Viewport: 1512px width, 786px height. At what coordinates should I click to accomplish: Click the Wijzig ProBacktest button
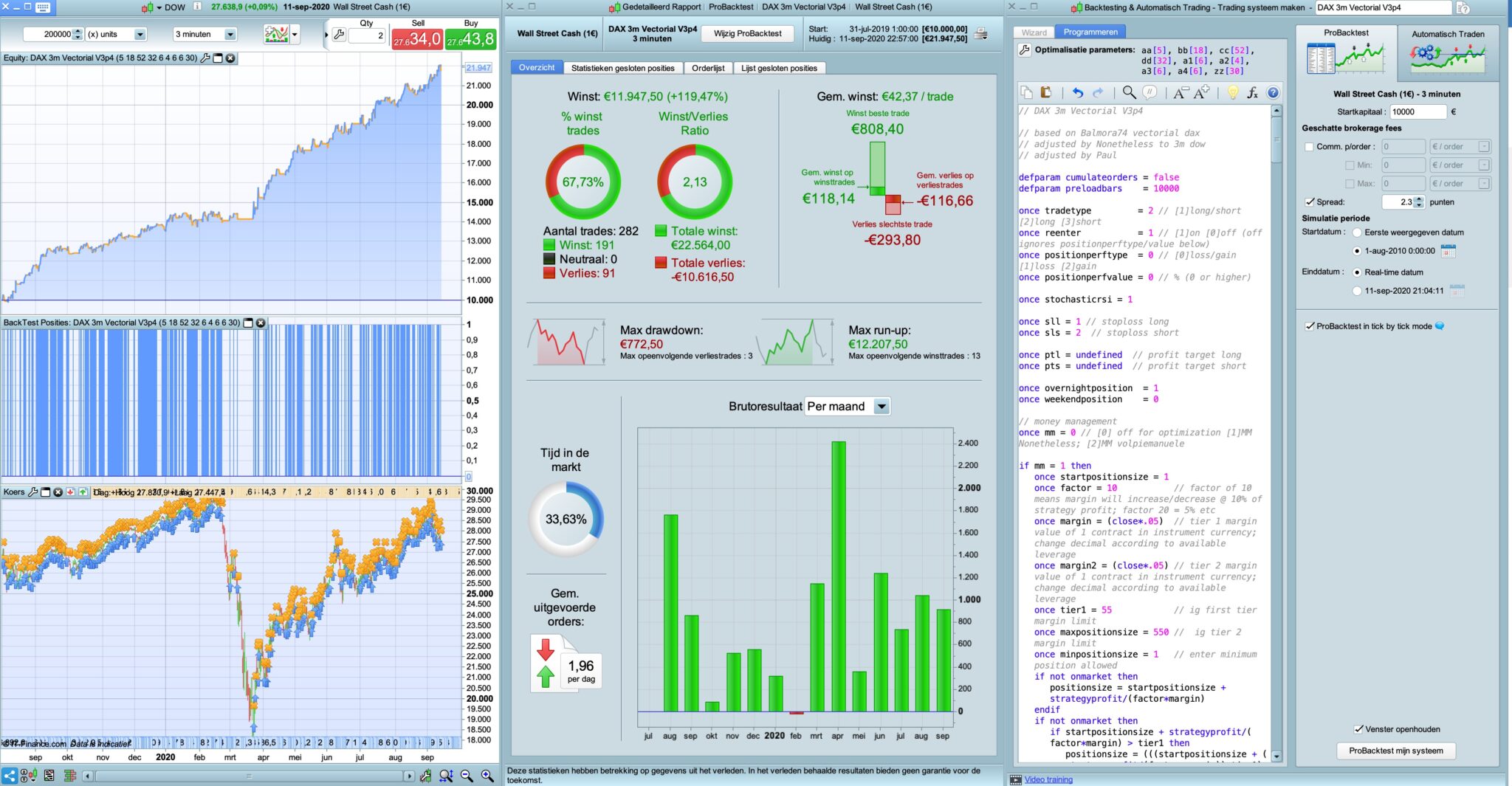pyautogui.click(x=748, y=34)
